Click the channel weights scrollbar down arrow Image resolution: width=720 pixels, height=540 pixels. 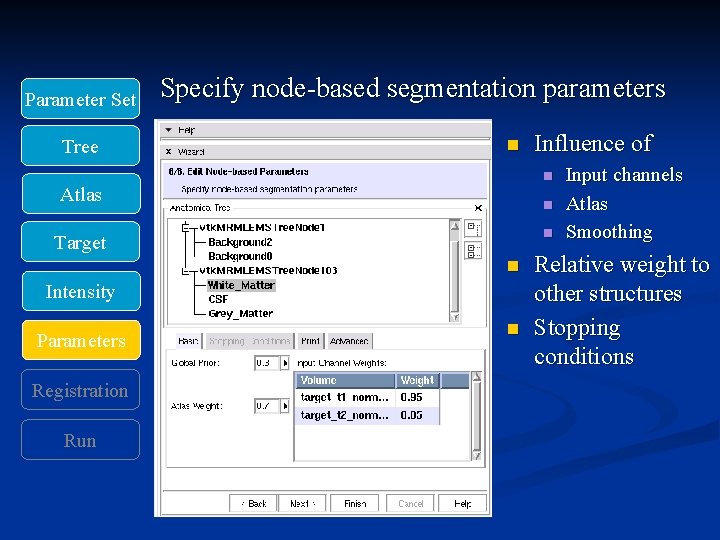477,455
